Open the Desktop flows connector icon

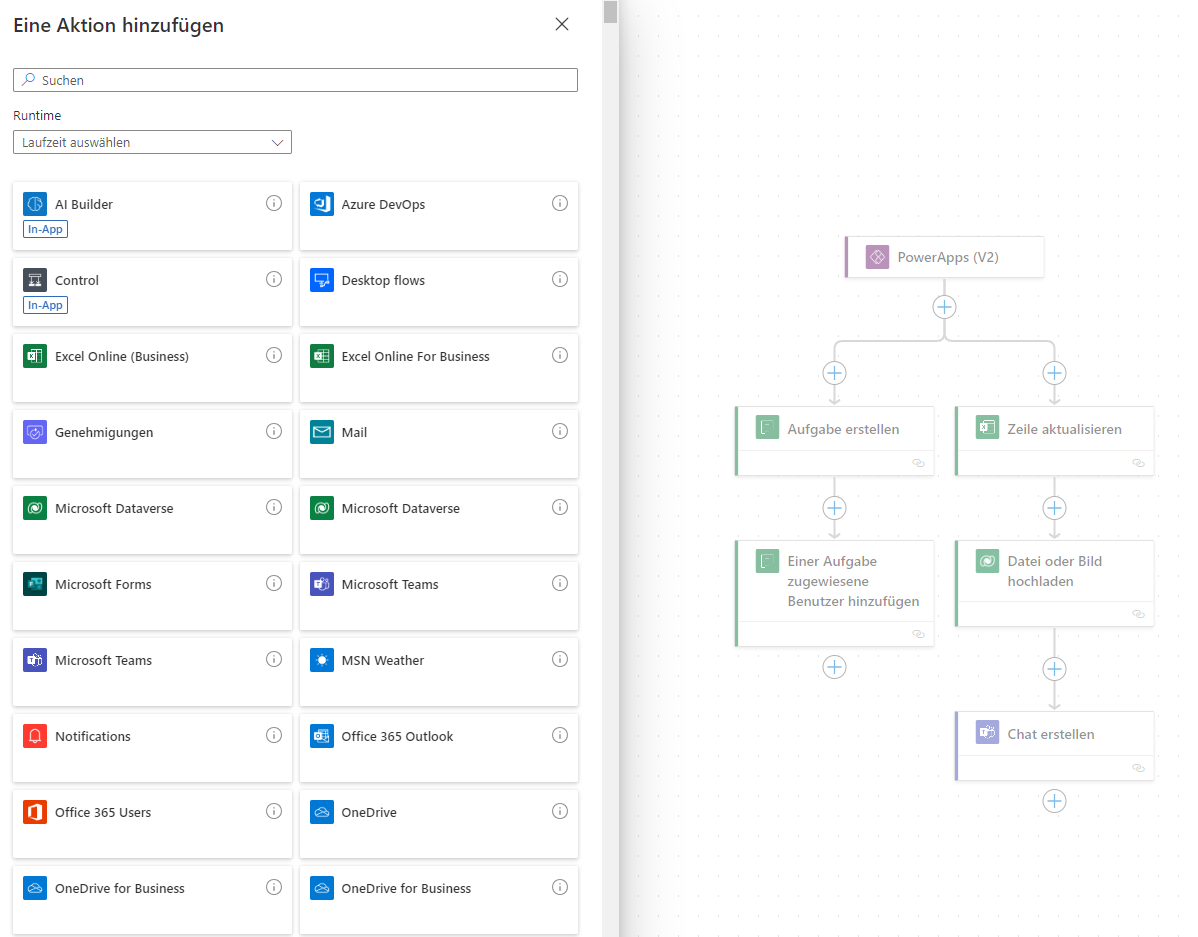[x=322, y=280]
